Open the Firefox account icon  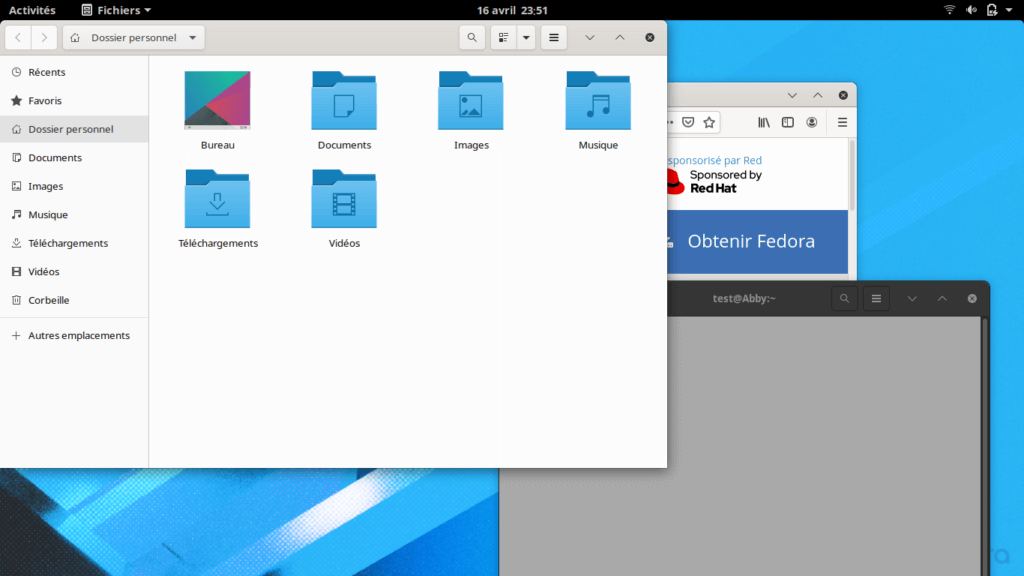812,122
